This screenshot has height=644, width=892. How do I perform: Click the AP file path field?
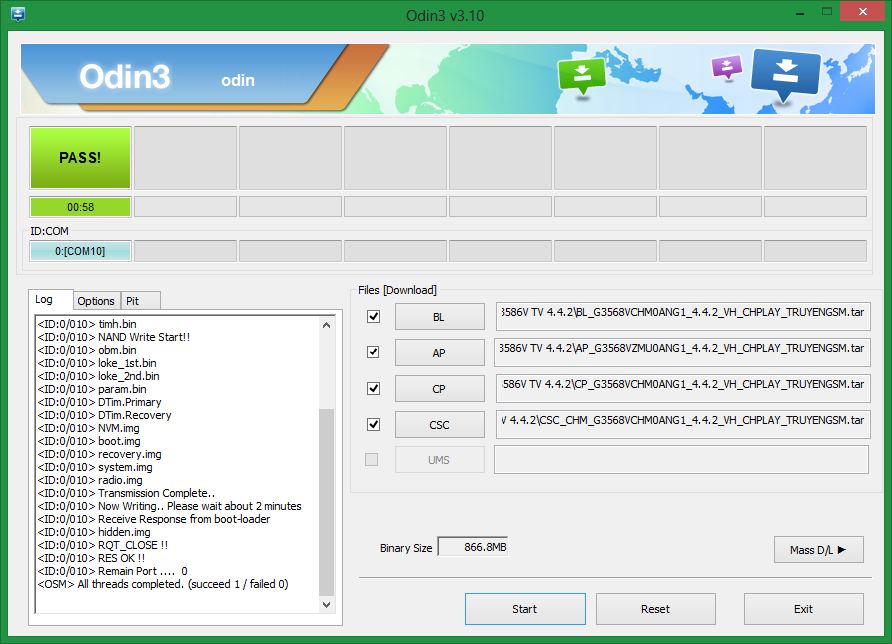tap(683, 352)
